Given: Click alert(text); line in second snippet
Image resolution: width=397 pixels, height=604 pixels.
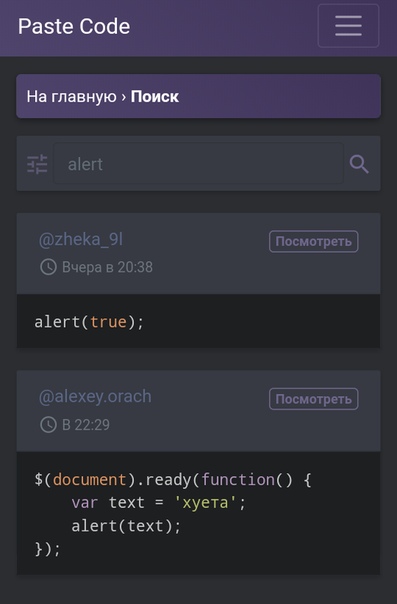Looking at the screenshot, I should click(126, 526).
